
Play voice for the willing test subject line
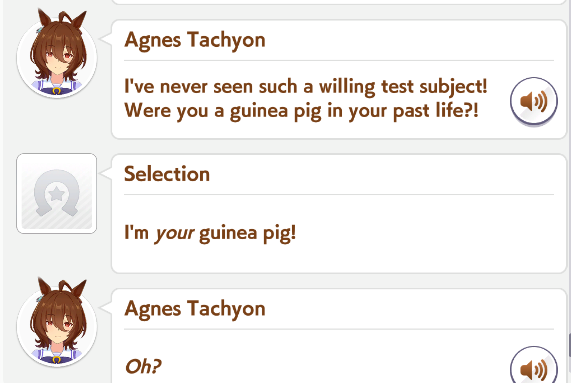point(533,101)
